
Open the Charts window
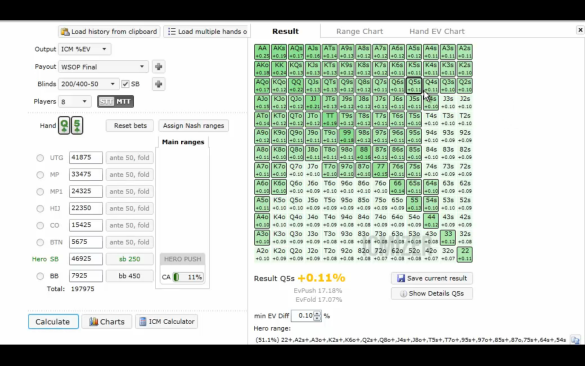[107, 322]
